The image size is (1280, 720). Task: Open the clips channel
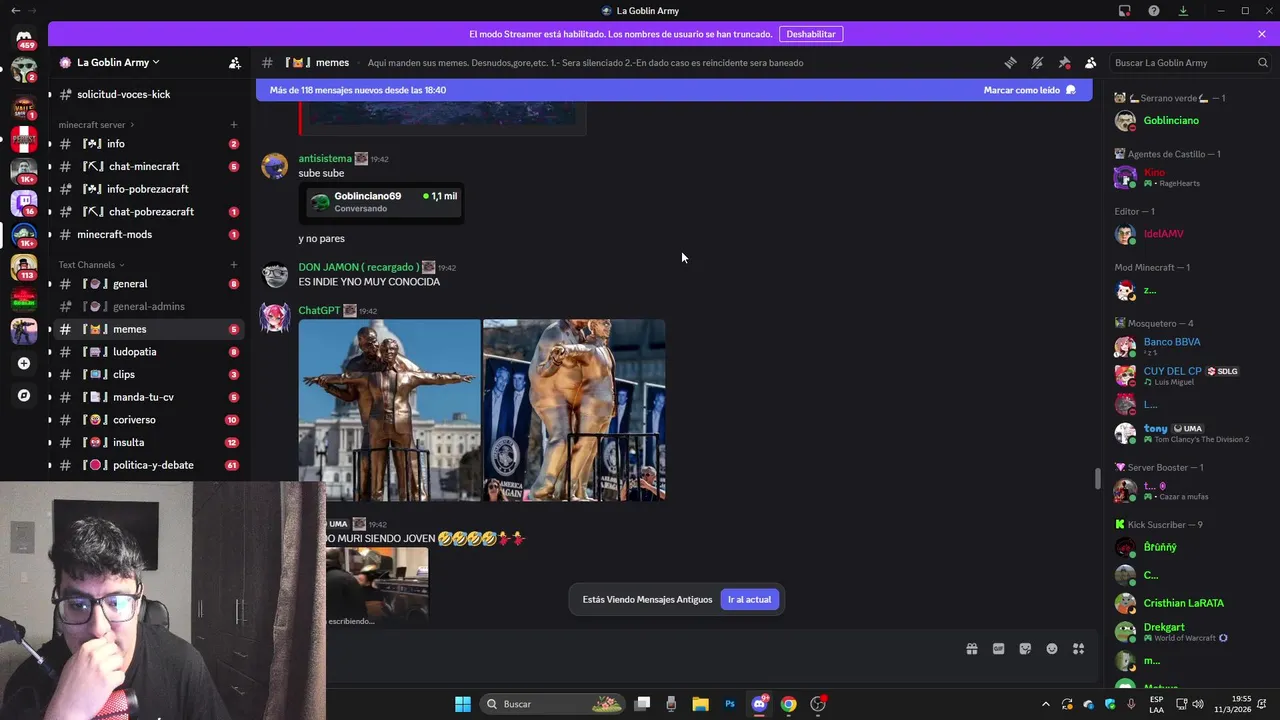pyautogui.click(x=148, y=375)
